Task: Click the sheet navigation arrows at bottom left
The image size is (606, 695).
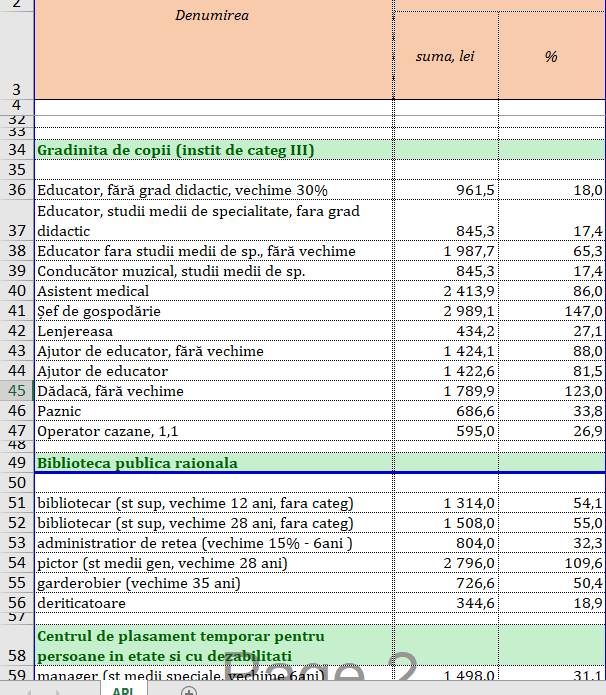Action: click(x=40, y=690)
